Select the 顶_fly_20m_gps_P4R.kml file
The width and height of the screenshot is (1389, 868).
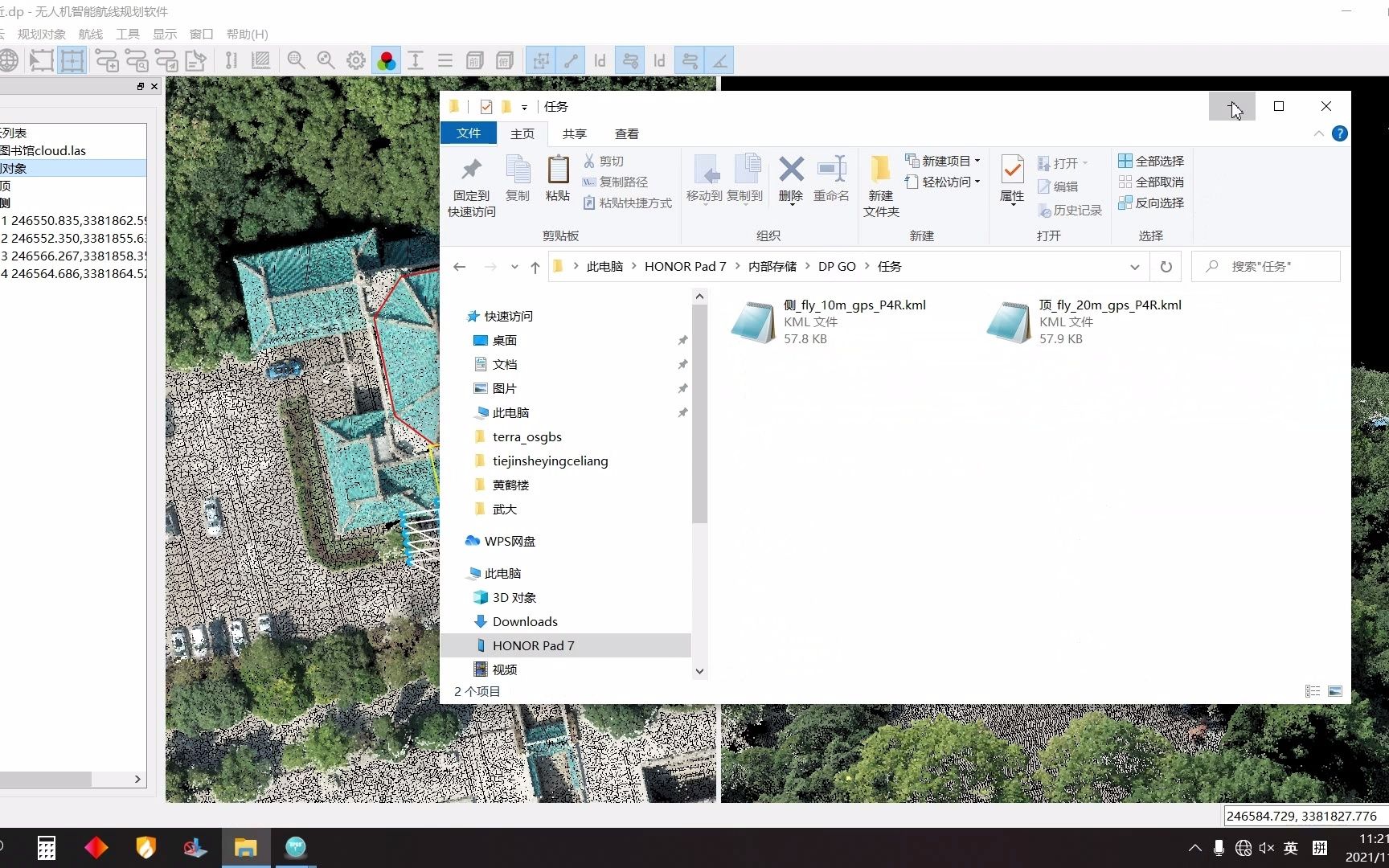(x=1084, y=321)
